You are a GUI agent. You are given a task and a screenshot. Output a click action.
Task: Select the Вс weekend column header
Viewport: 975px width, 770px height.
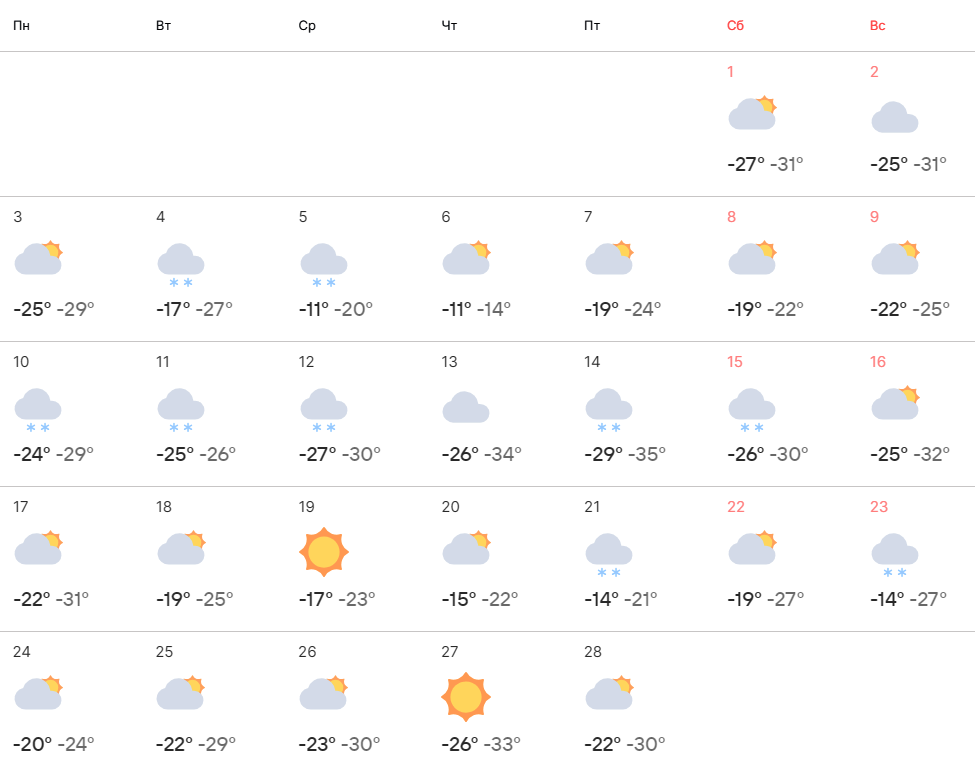[x=877, y=25]
